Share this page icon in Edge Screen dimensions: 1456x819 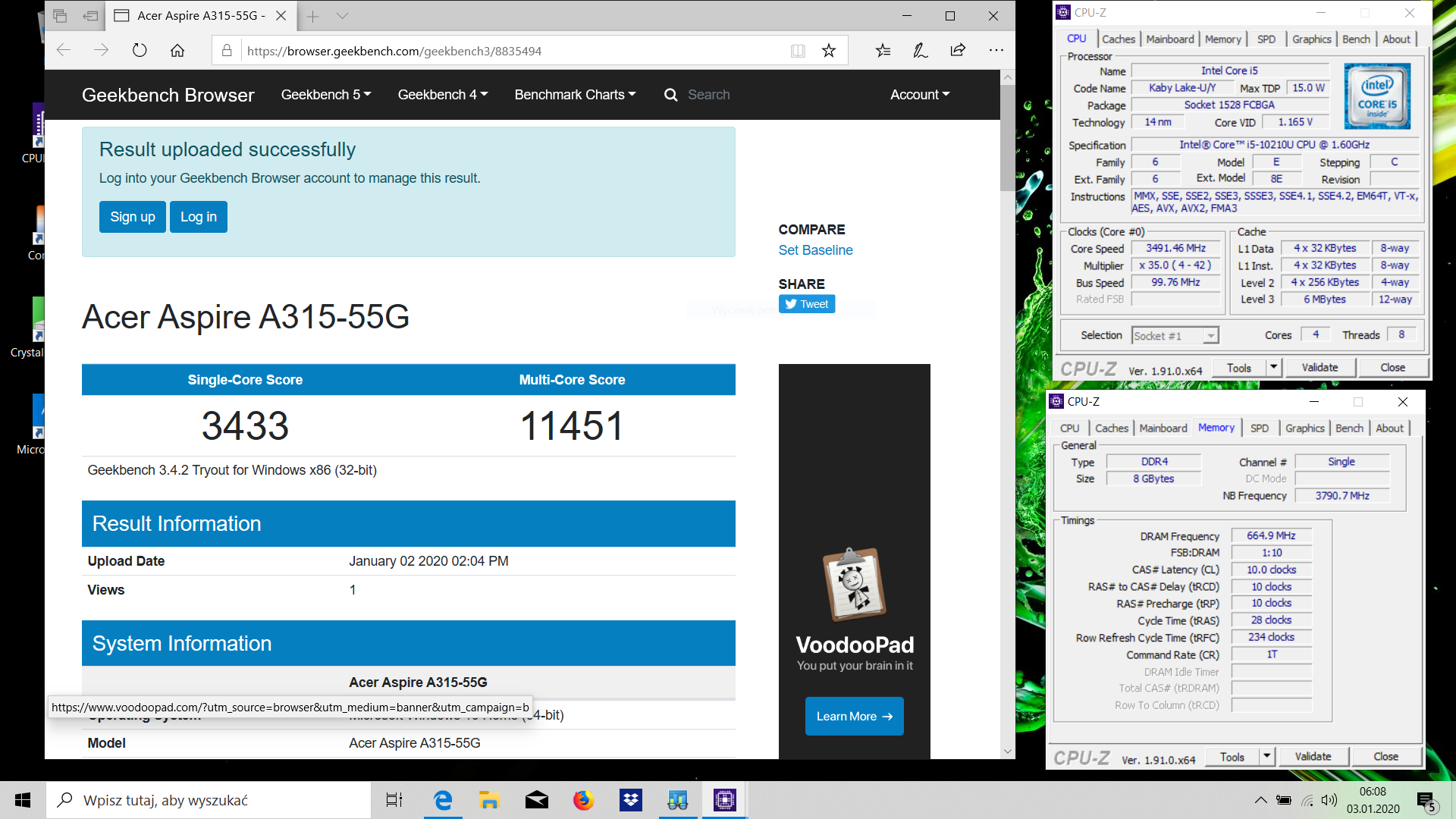coord(958,51)
